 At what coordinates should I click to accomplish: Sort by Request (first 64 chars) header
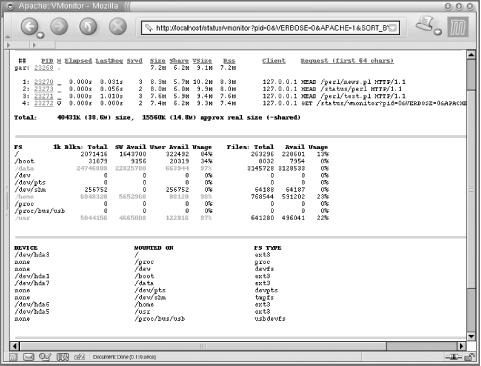[347, 61]
